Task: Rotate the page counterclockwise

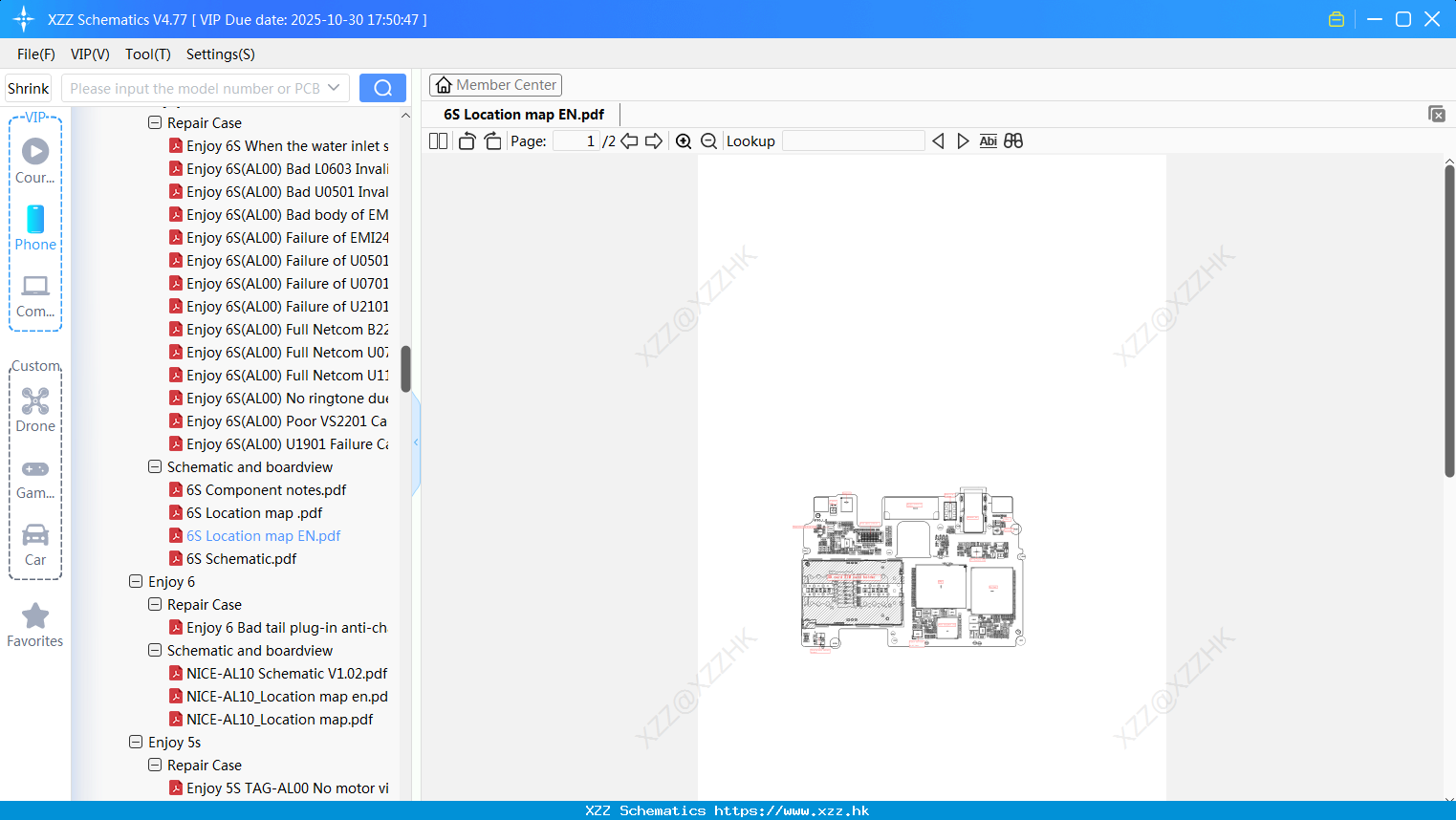Action: tap(467, 140)
